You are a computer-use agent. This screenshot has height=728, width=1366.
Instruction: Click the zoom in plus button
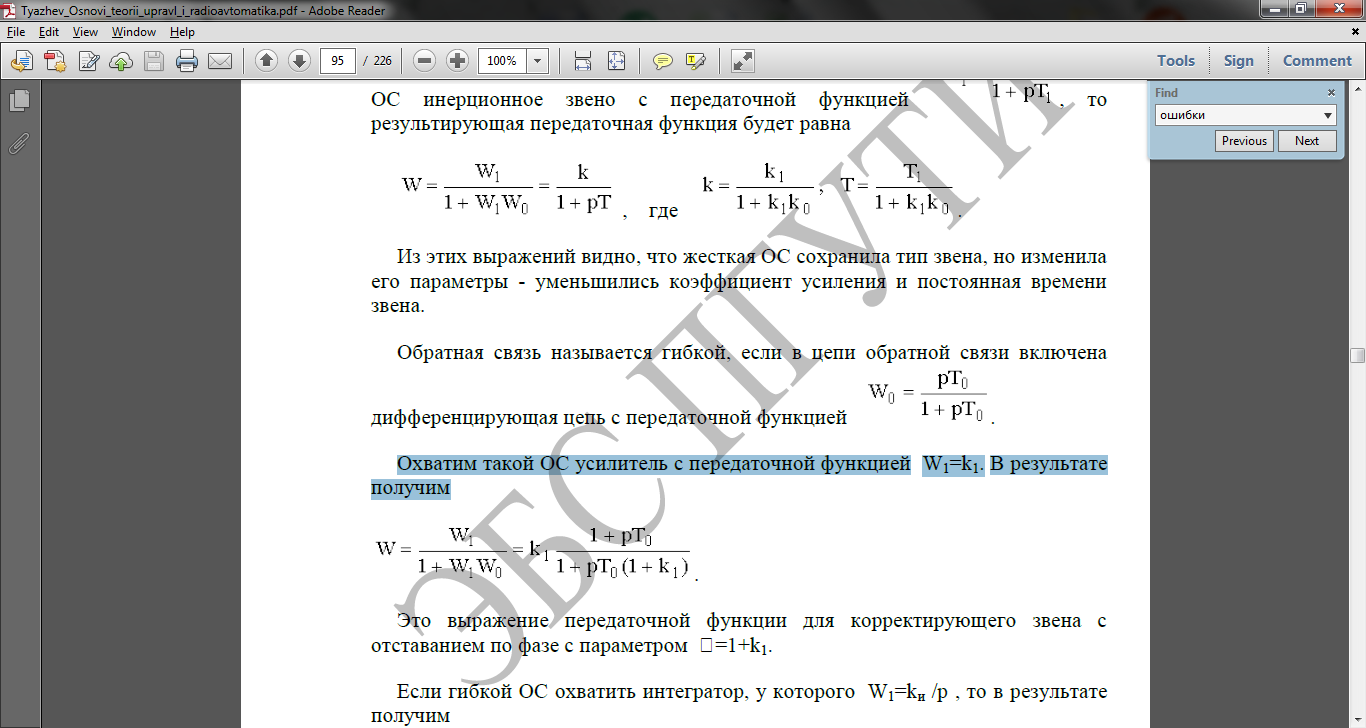(x=457, y=61)
